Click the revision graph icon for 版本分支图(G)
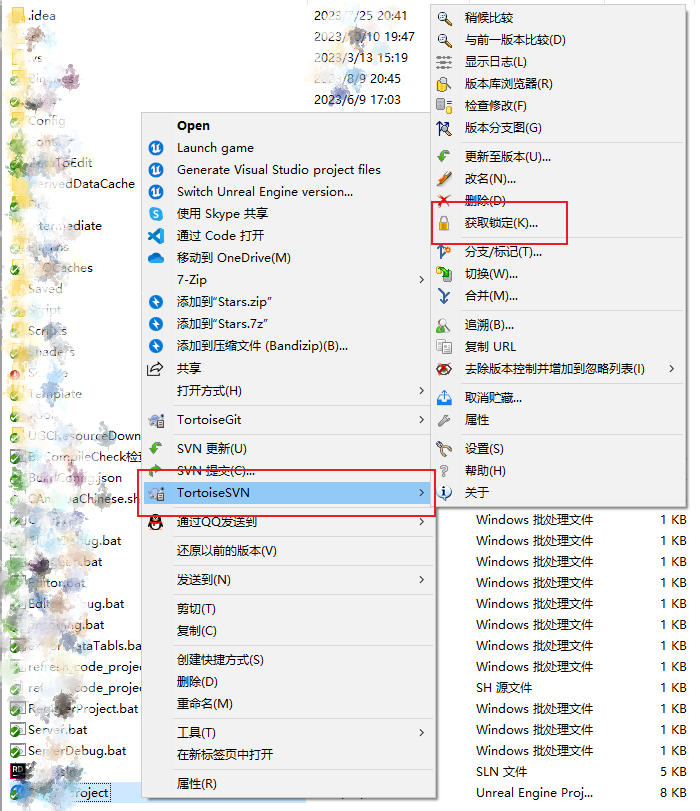This screenshot has width=700, height=811. coord(445,128)
